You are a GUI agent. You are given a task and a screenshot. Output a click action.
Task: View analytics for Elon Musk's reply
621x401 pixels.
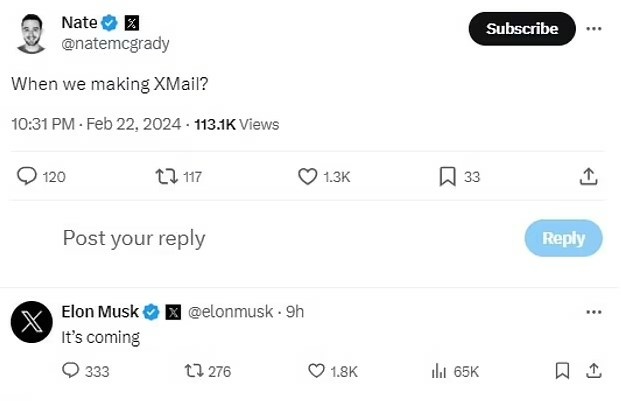(x=438, y=371)
